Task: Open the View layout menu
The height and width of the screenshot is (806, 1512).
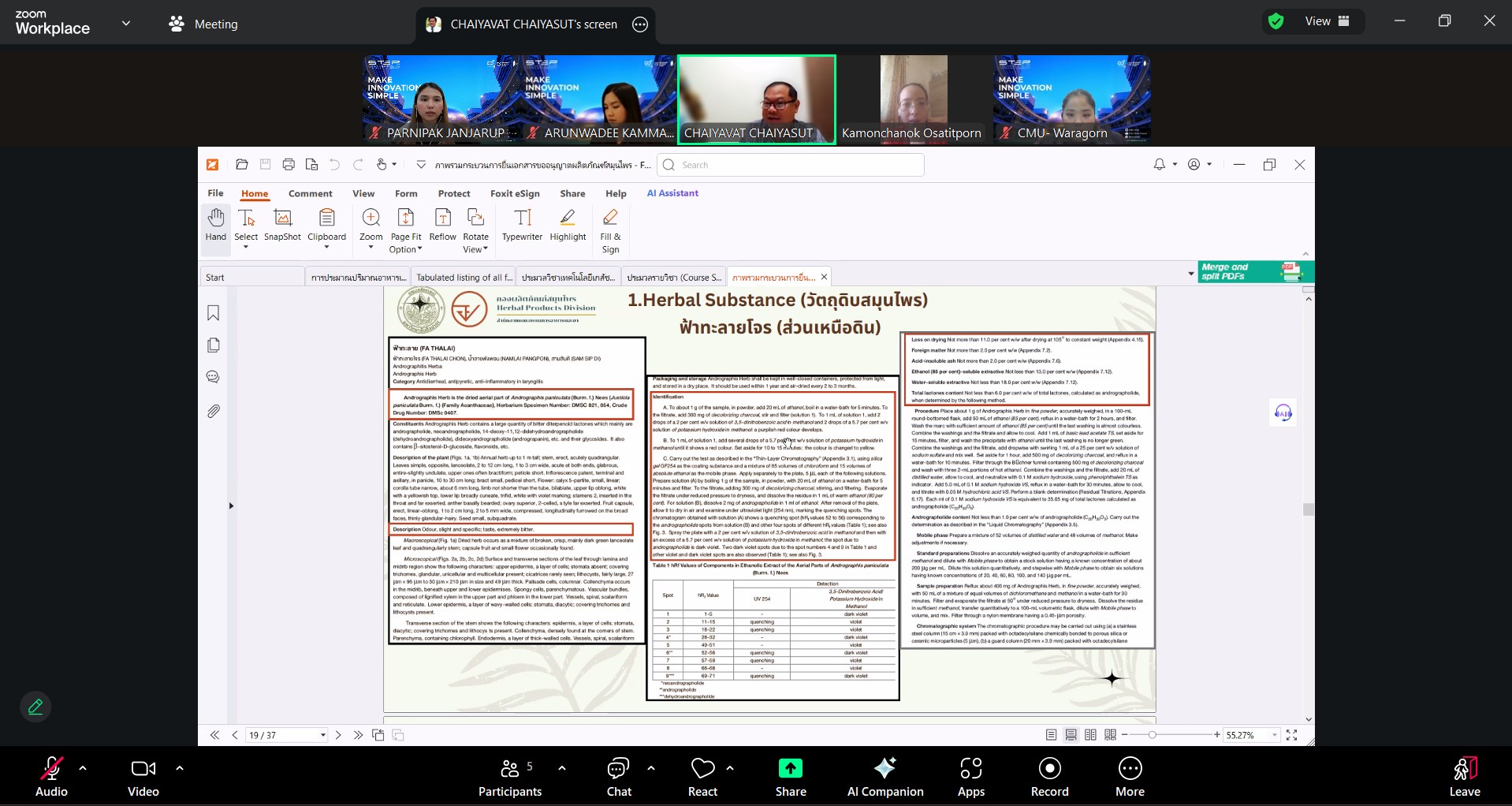Action: click(1327, 21)
